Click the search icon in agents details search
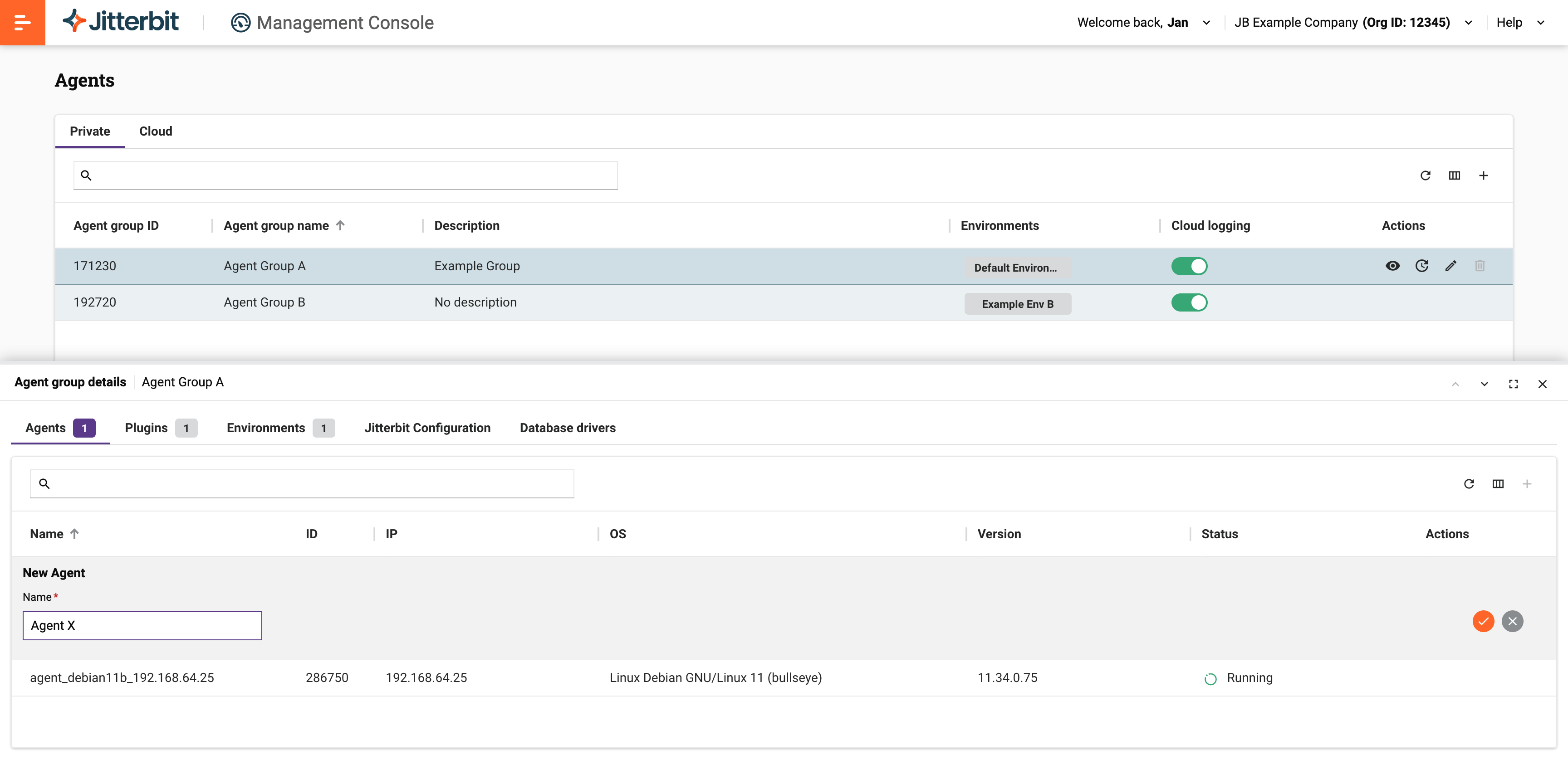The image size is (1568, 760). (44, 484)
